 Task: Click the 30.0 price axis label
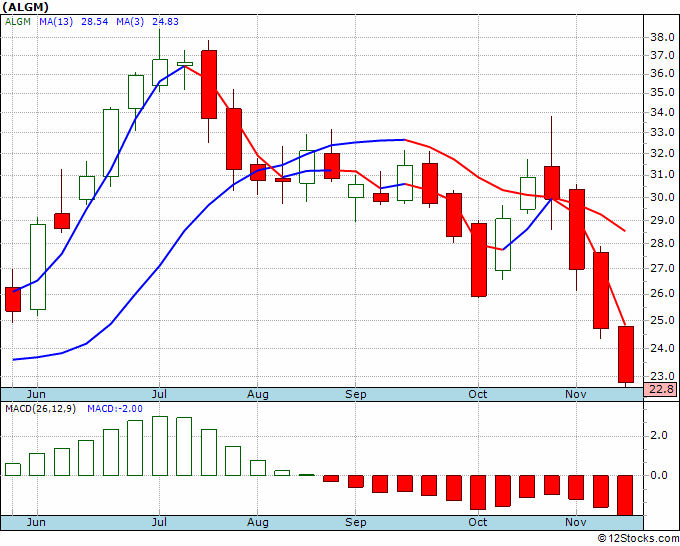point(662,197)
